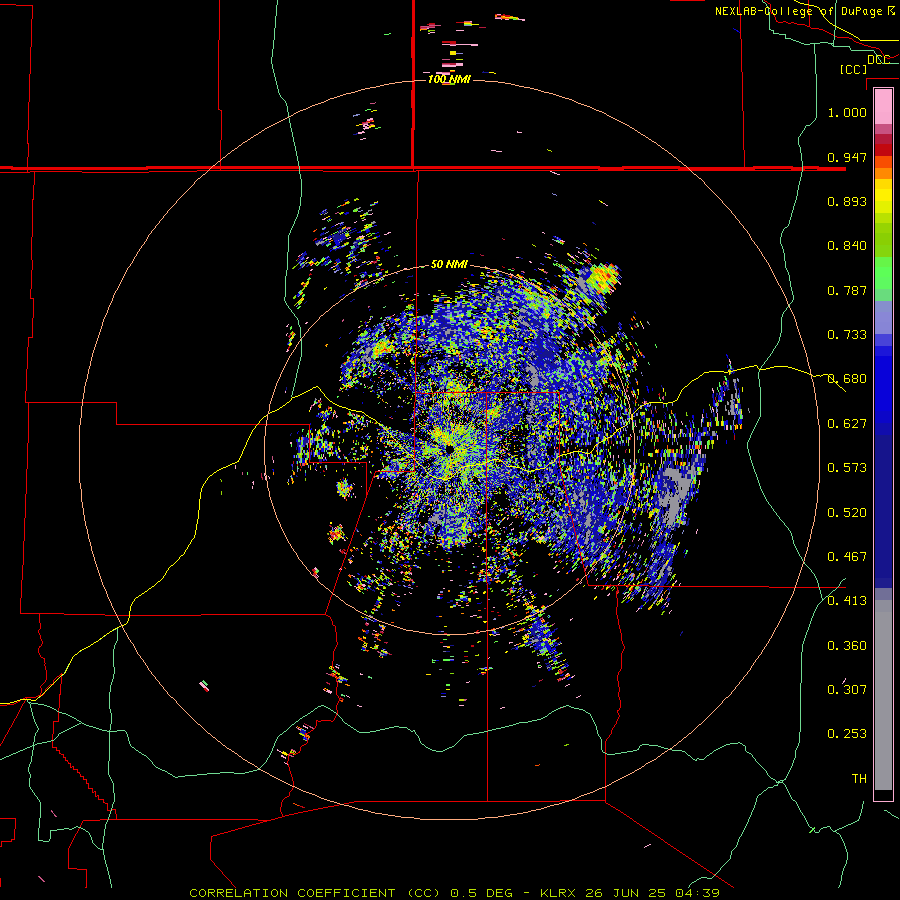Click the 26 JUN 25 date in caption

tap(626, 893)
